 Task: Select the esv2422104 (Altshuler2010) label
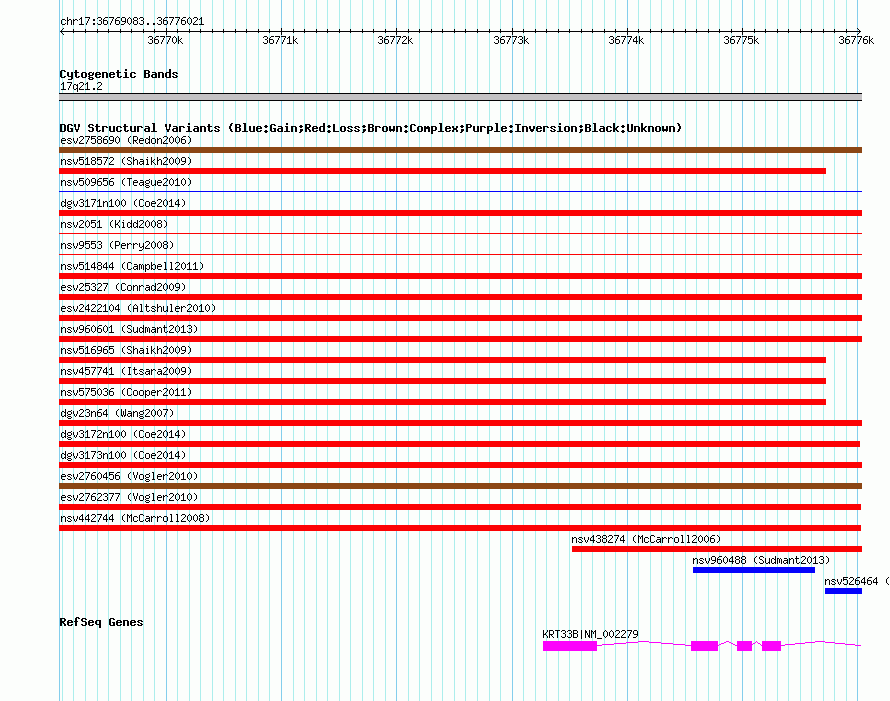tap(138, 308)
